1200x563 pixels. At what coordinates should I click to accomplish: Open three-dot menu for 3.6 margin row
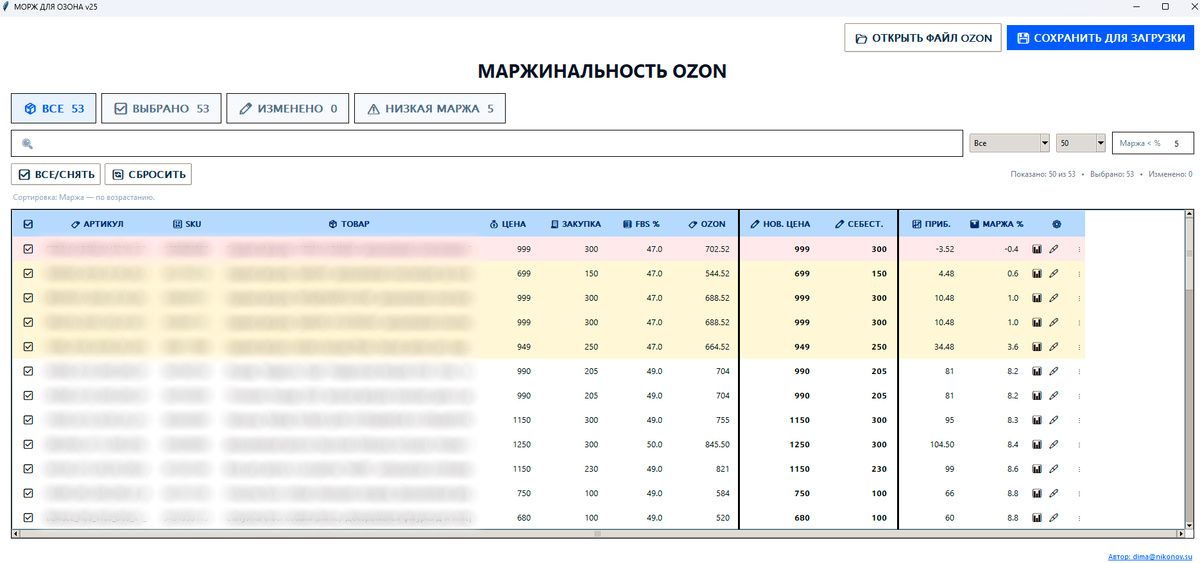tap(1078, 346)
